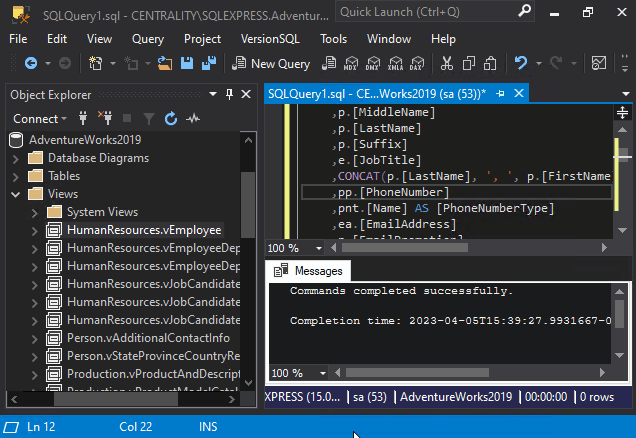The height and width of the screenshot is (438, 636).
Task: Select the Person.vAdditionalContactInfo view
Action: 148,338
